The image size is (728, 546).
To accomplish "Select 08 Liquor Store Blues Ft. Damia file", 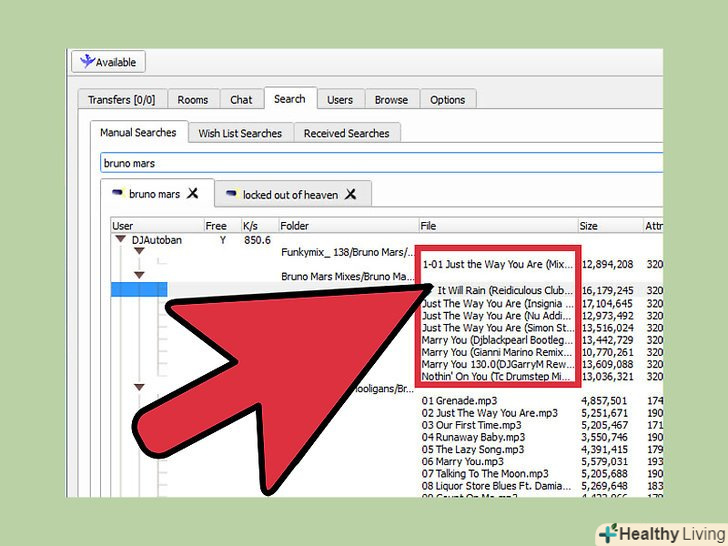I will click(496, 486).
